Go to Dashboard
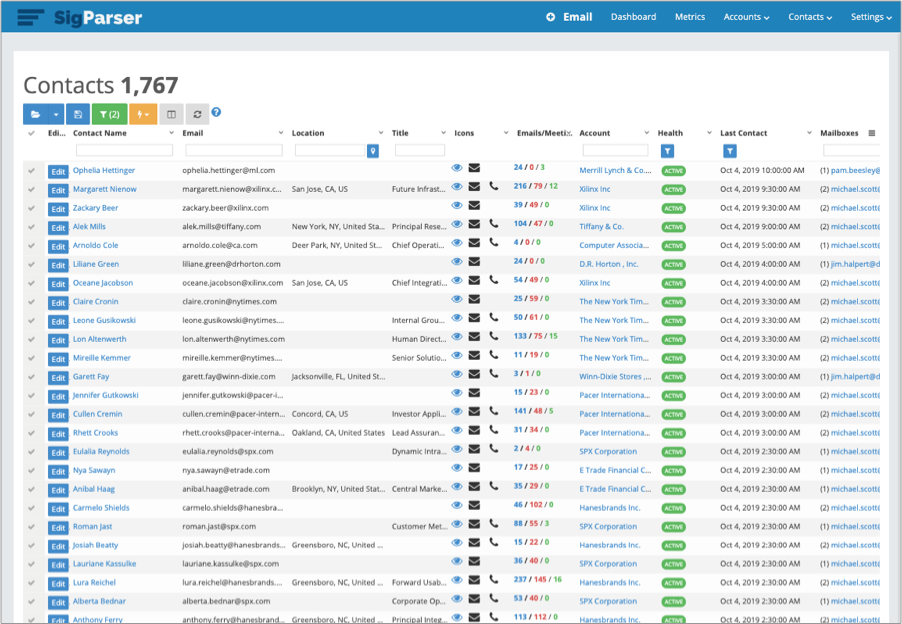 (633, 17)
